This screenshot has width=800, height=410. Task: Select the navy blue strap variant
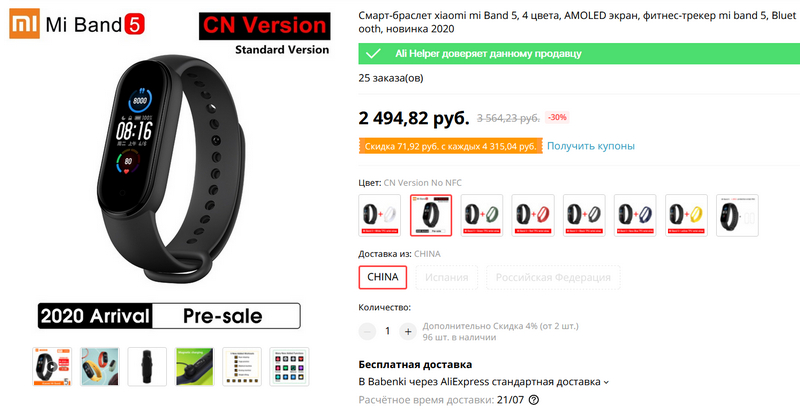[635, 215]
